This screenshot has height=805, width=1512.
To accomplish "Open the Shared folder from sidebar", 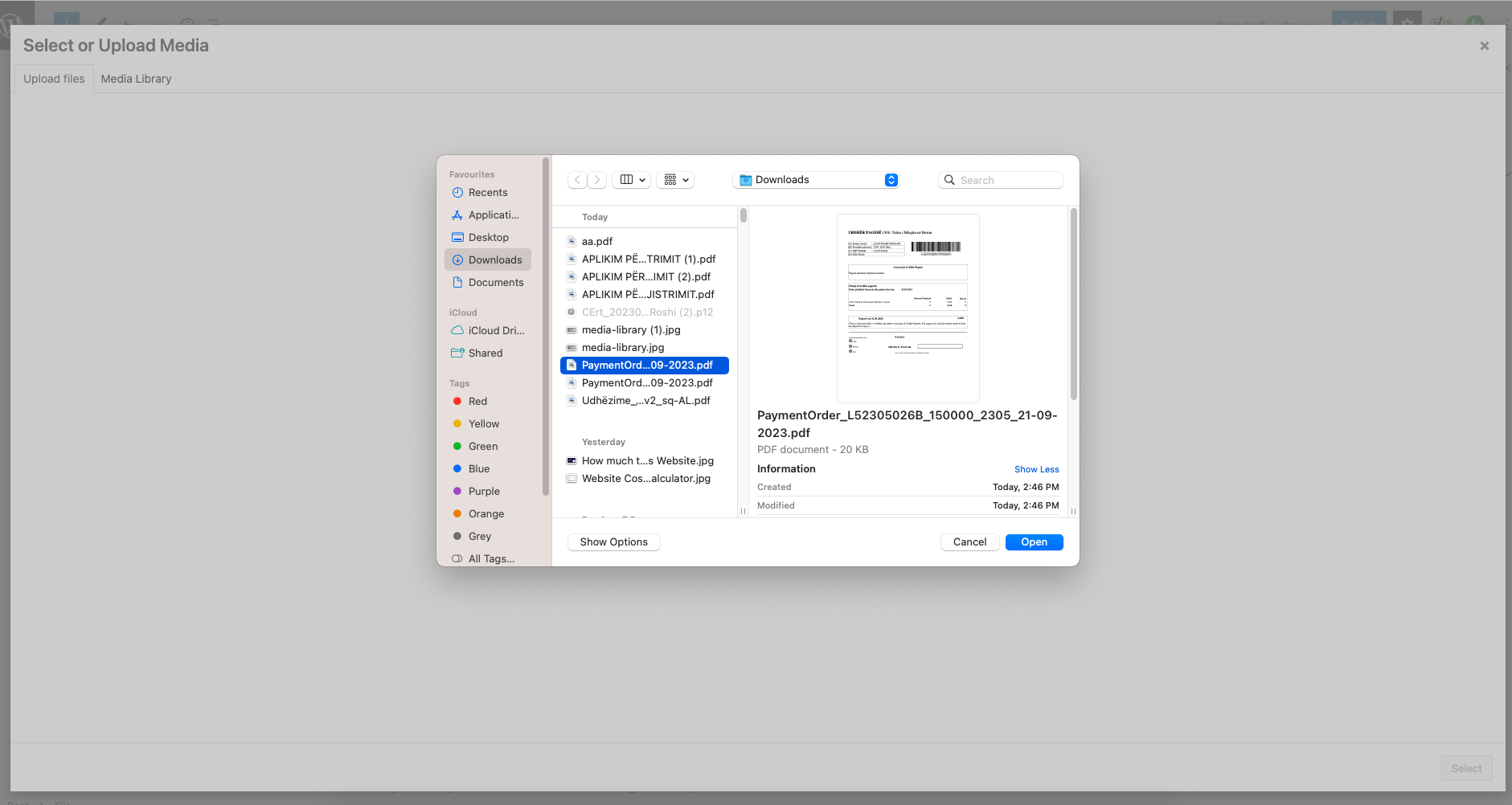I will (484, 353).
